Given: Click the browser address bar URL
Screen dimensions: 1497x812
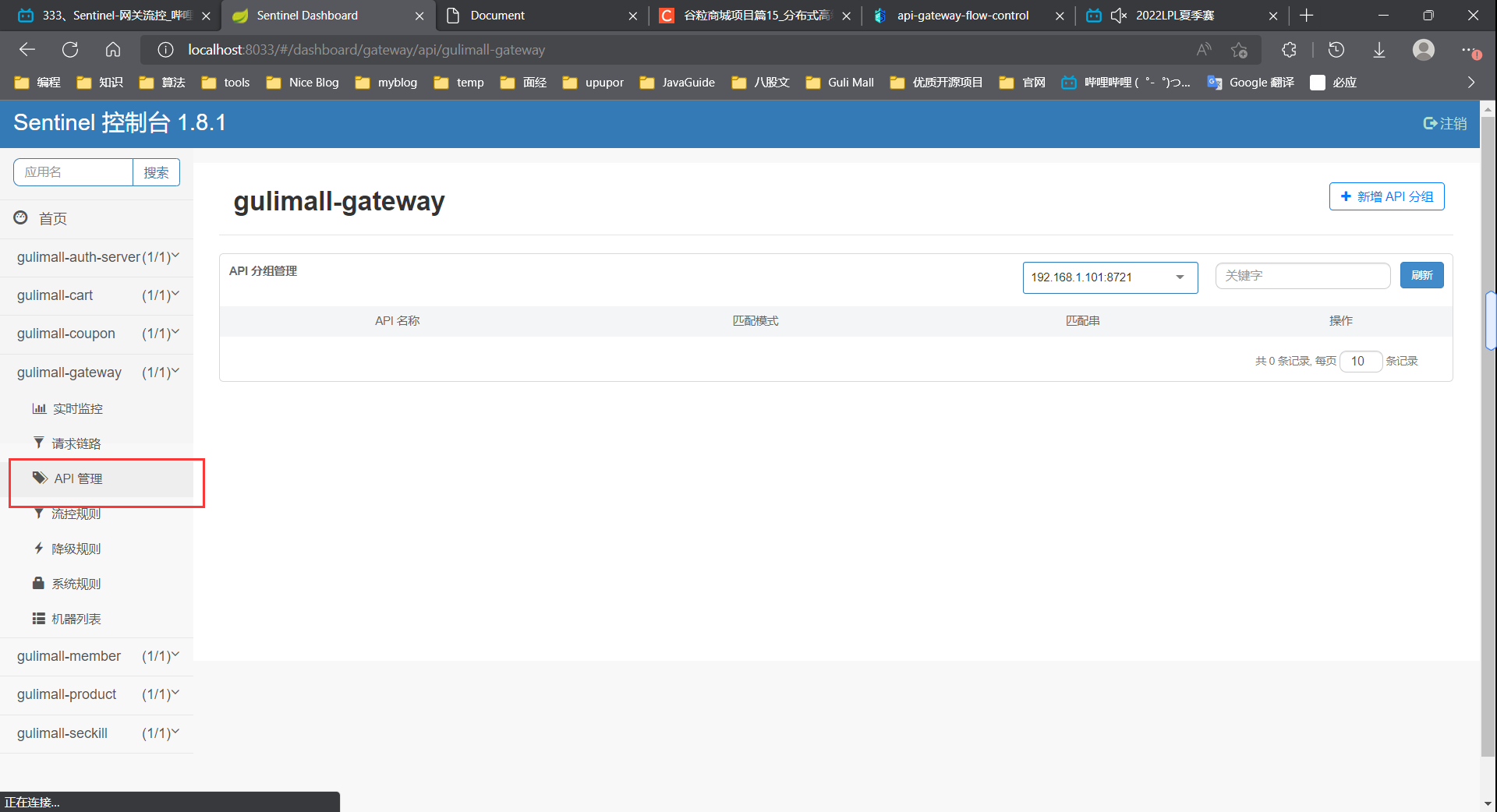Looking at the screenshot, I should (x=366, y=50).
